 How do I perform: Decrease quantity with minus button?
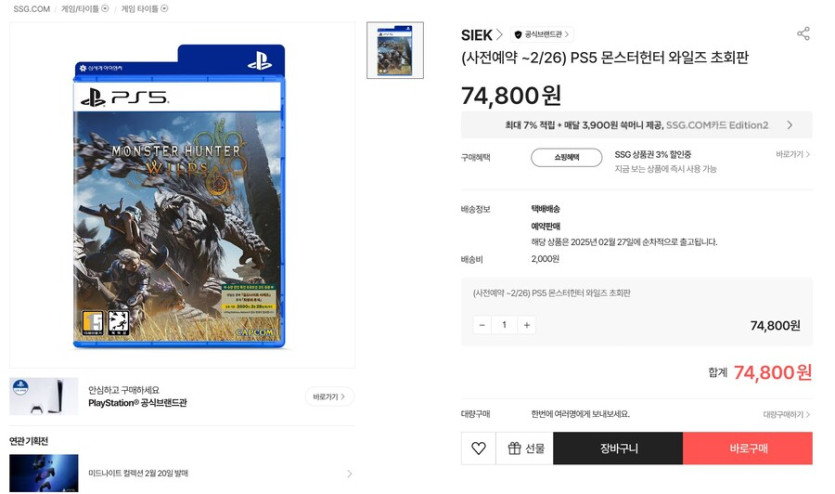pyautogui.click(x=482, y=325)
